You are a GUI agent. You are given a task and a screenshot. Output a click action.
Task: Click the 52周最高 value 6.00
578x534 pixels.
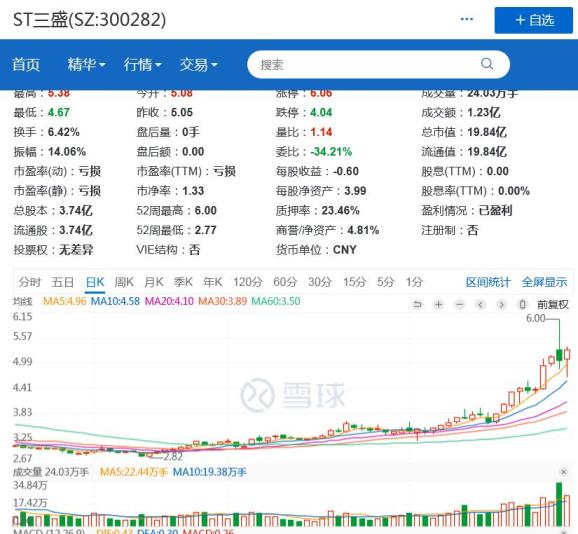click(206, 210)
